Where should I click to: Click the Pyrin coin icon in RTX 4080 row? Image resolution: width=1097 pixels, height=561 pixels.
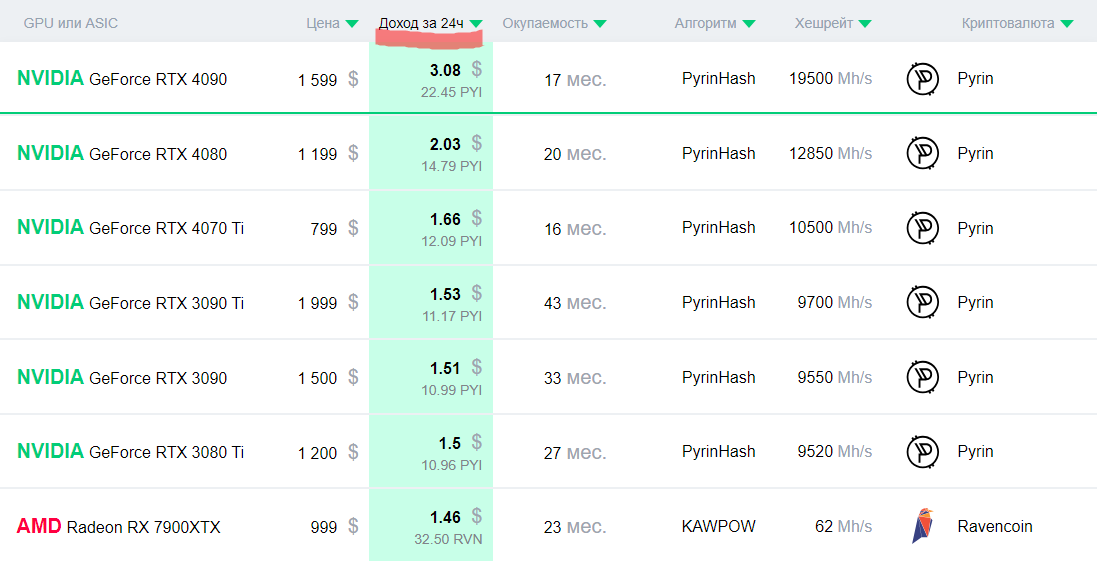point(923,153)
